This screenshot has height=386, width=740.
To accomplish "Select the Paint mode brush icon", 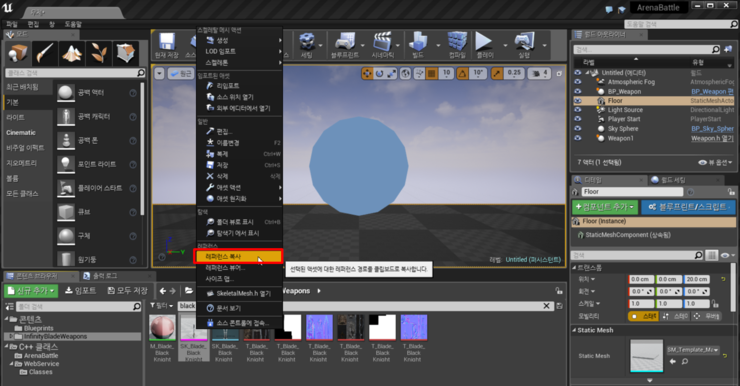I will click(x=45, y=53).
